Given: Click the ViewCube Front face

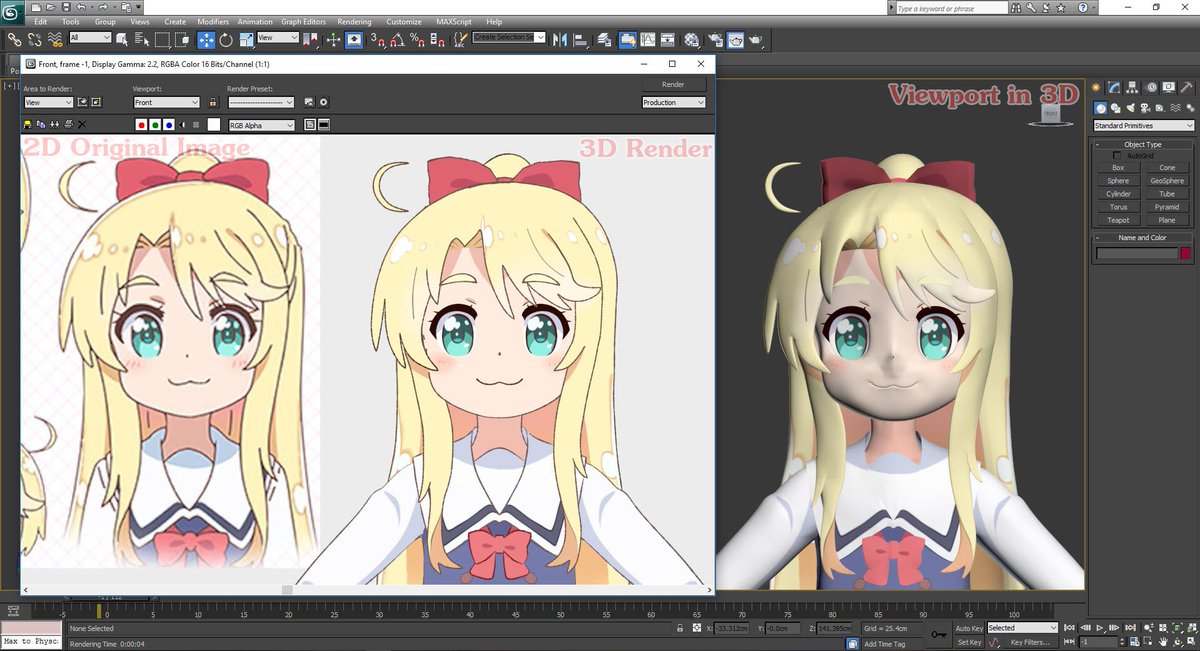Looking at the screenshot, I should click(x=1052, y=115).
